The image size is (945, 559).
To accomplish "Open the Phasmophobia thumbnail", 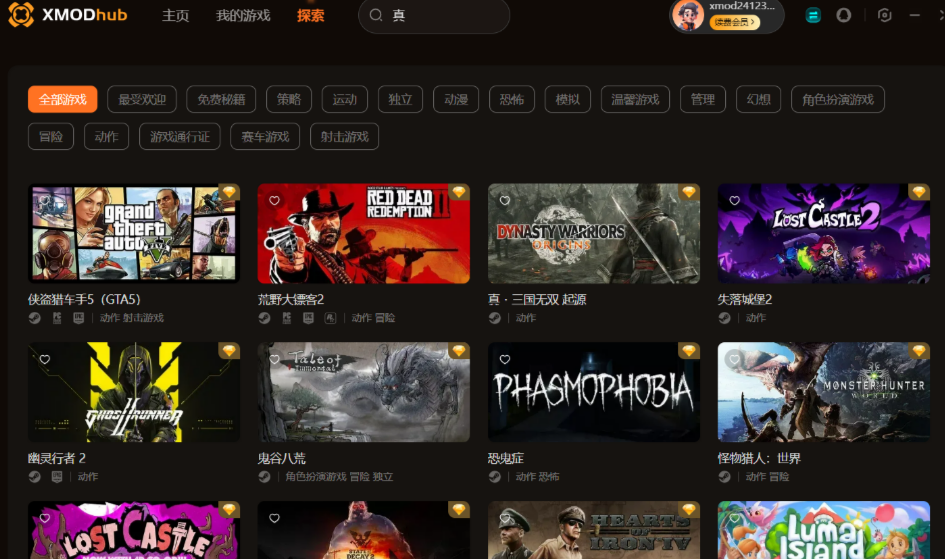I will point(594,392).
